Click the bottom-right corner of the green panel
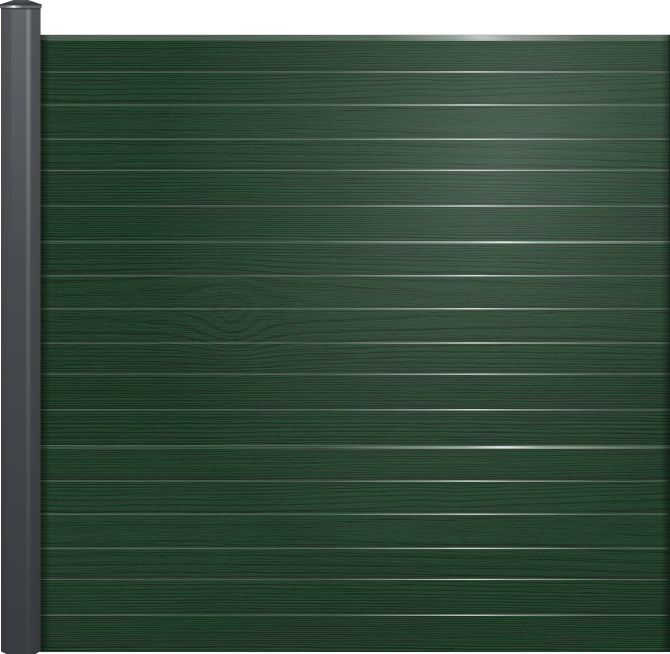Screen dimensions: 670x654 (666, 649)
